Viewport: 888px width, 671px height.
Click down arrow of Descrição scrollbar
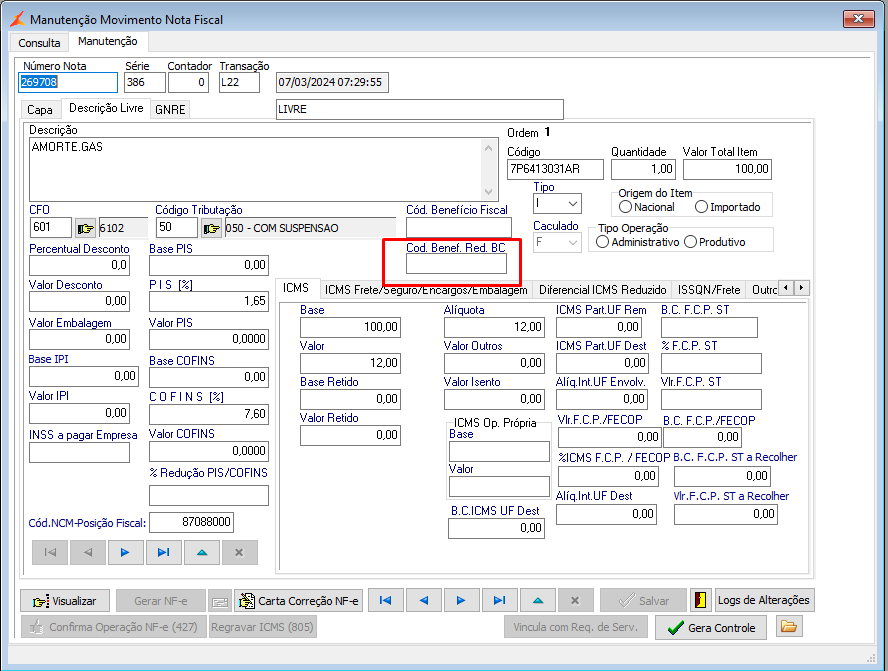click(489, 192)
